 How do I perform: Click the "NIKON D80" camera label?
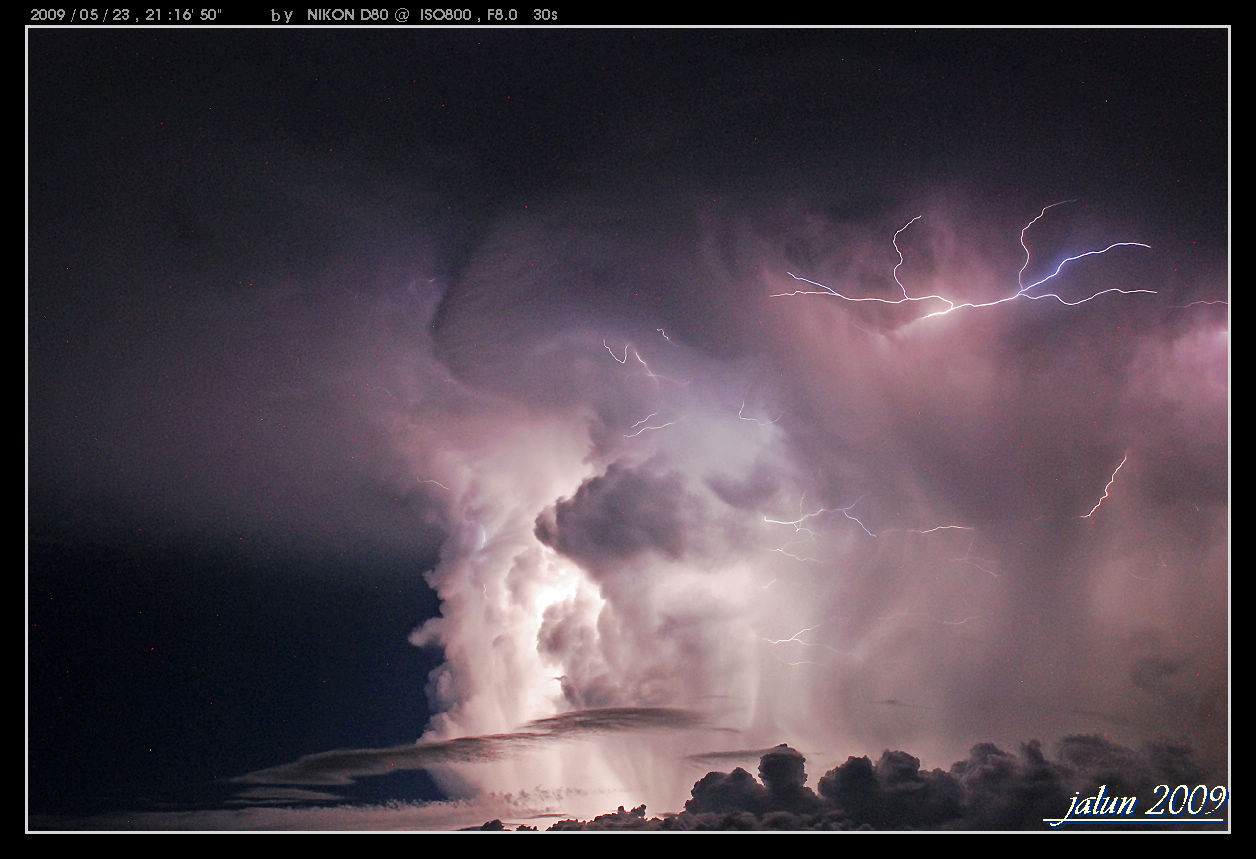(x=349, y=15)
